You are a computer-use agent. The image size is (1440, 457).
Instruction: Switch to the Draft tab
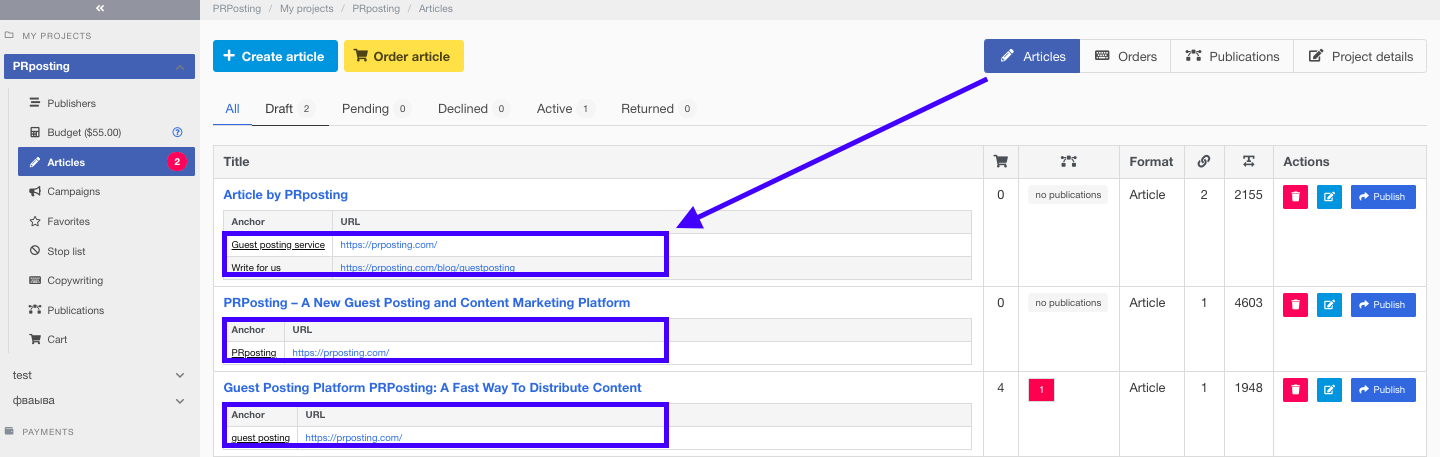(x=279, y=109)
